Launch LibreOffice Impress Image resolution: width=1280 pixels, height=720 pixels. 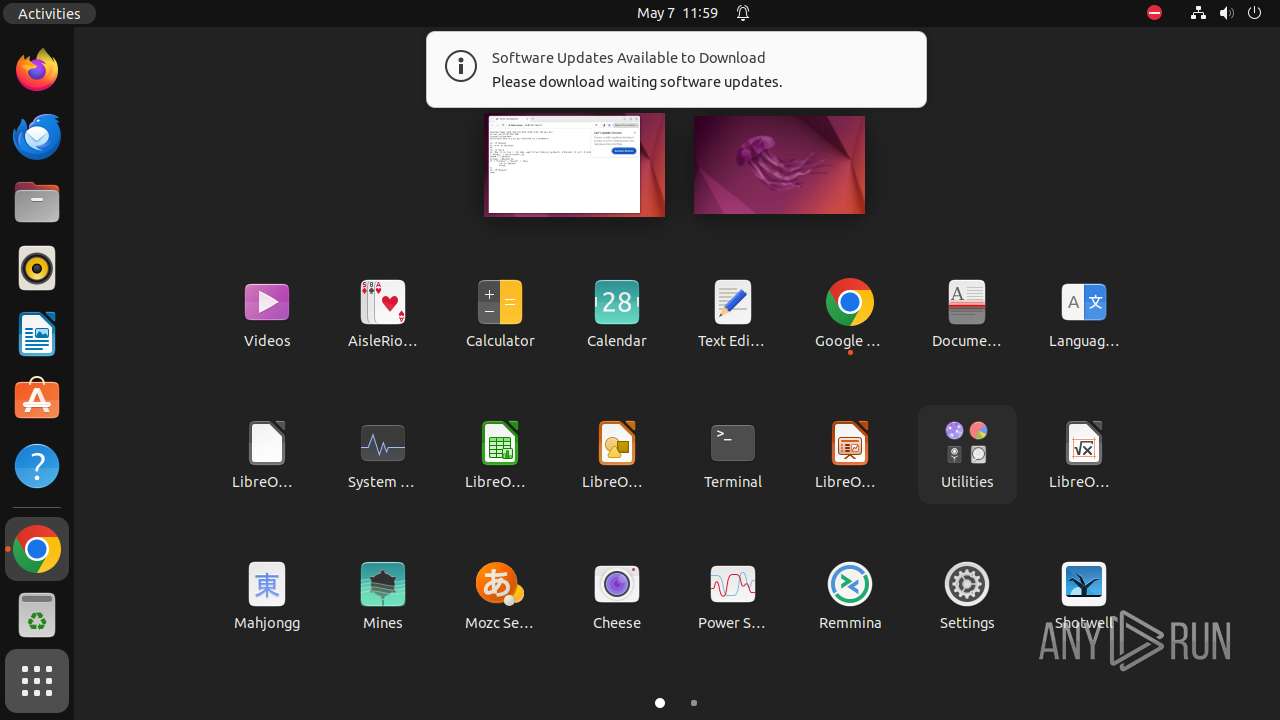850,455
